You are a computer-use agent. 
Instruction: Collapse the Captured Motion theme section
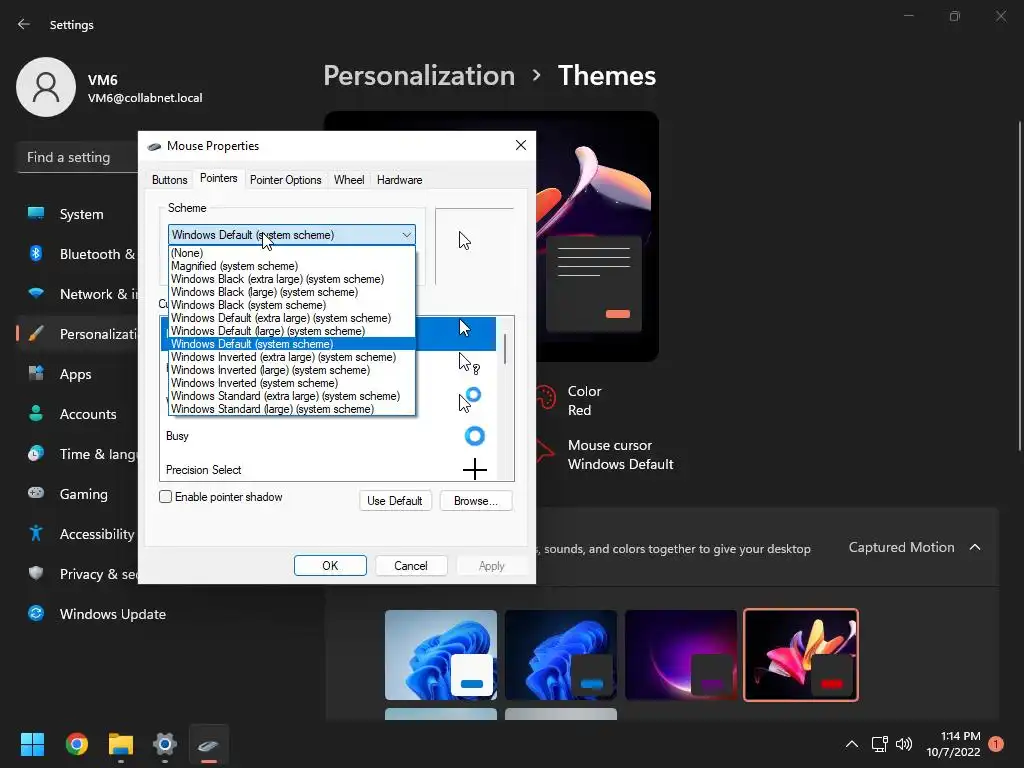coord(975,547)
